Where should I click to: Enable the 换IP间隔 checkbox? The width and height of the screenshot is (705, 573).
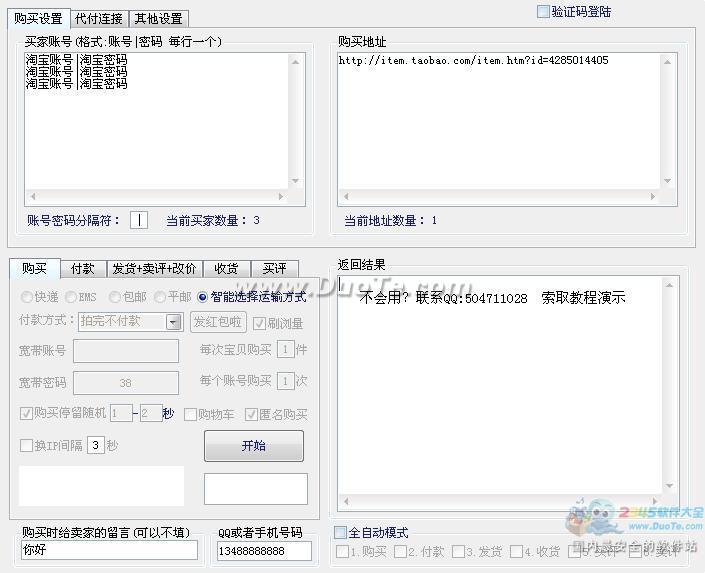[27, 446]
